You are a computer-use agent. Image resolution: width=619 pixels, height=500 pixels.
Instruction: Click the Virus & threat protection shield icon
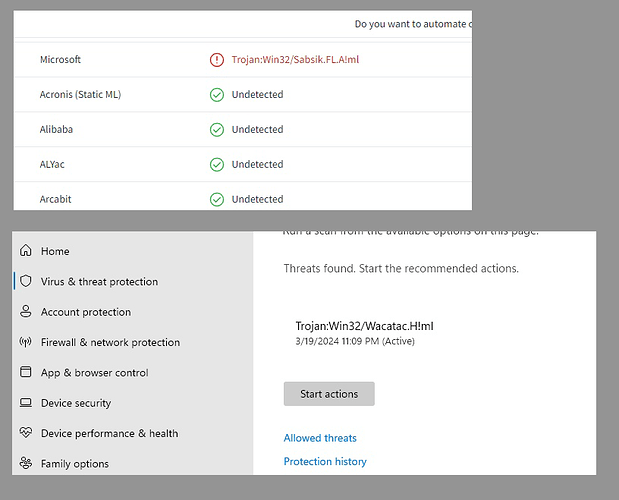click(26, 282)
